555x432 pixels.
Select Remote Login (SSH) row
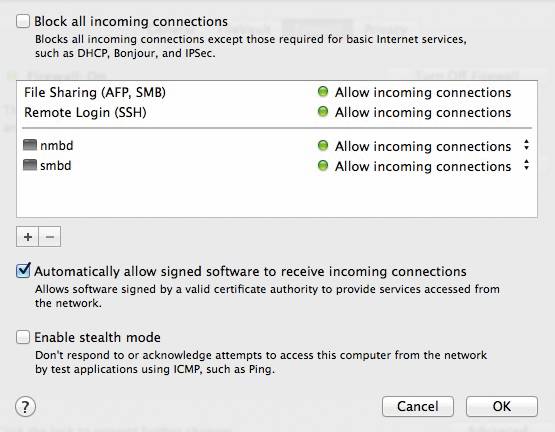click(x=277, y=112)
